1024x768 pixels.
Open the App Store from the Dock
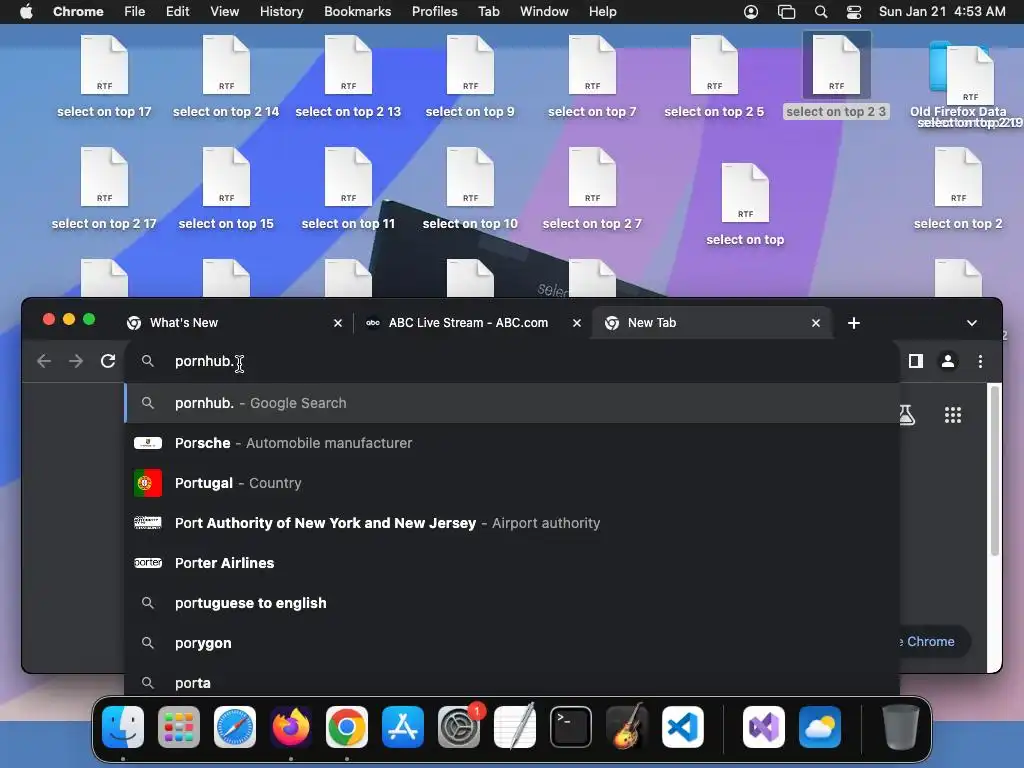click(403, 727)
